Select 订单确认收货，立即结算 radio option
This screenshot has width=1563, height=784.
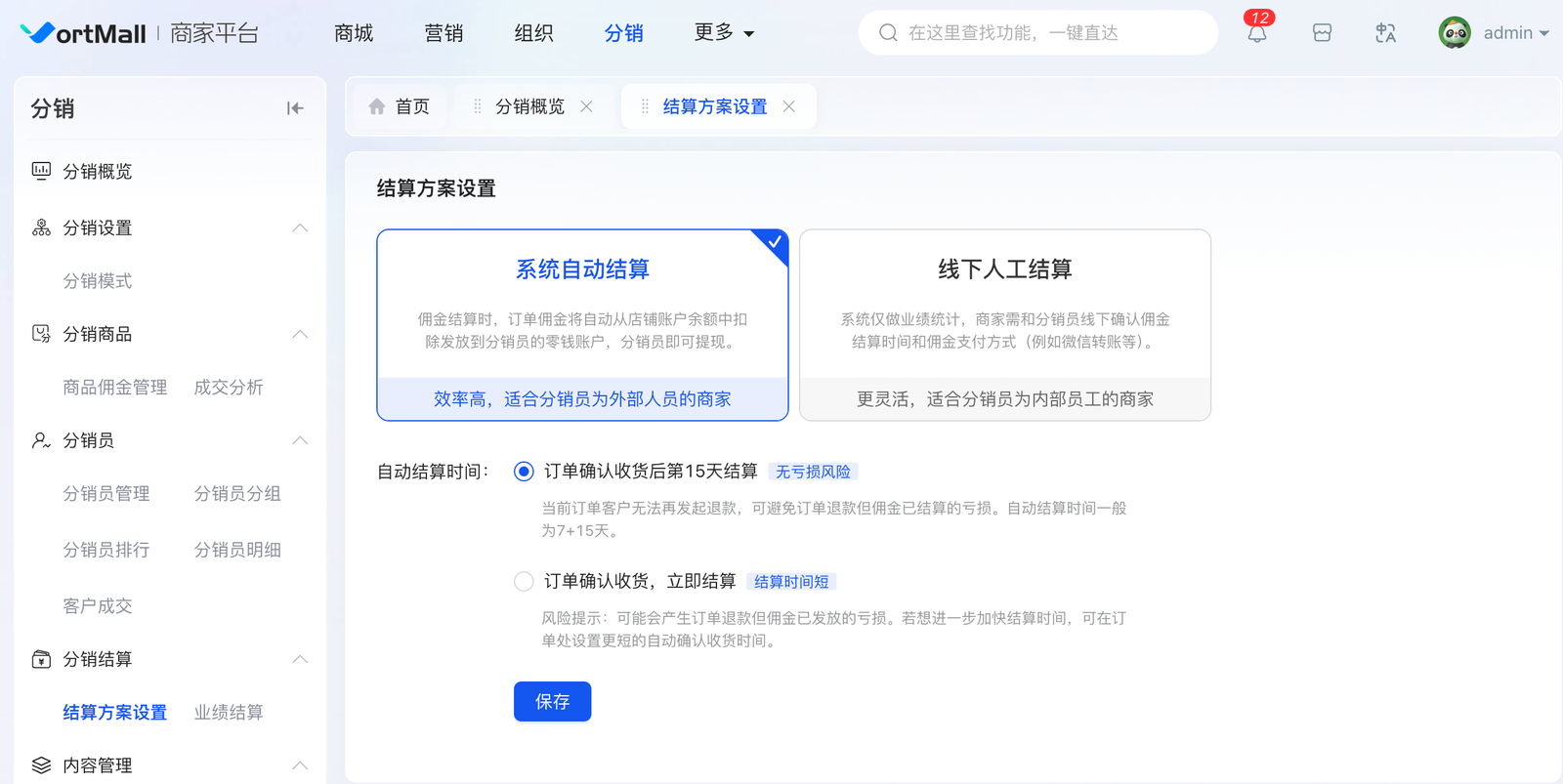point(524,582)
